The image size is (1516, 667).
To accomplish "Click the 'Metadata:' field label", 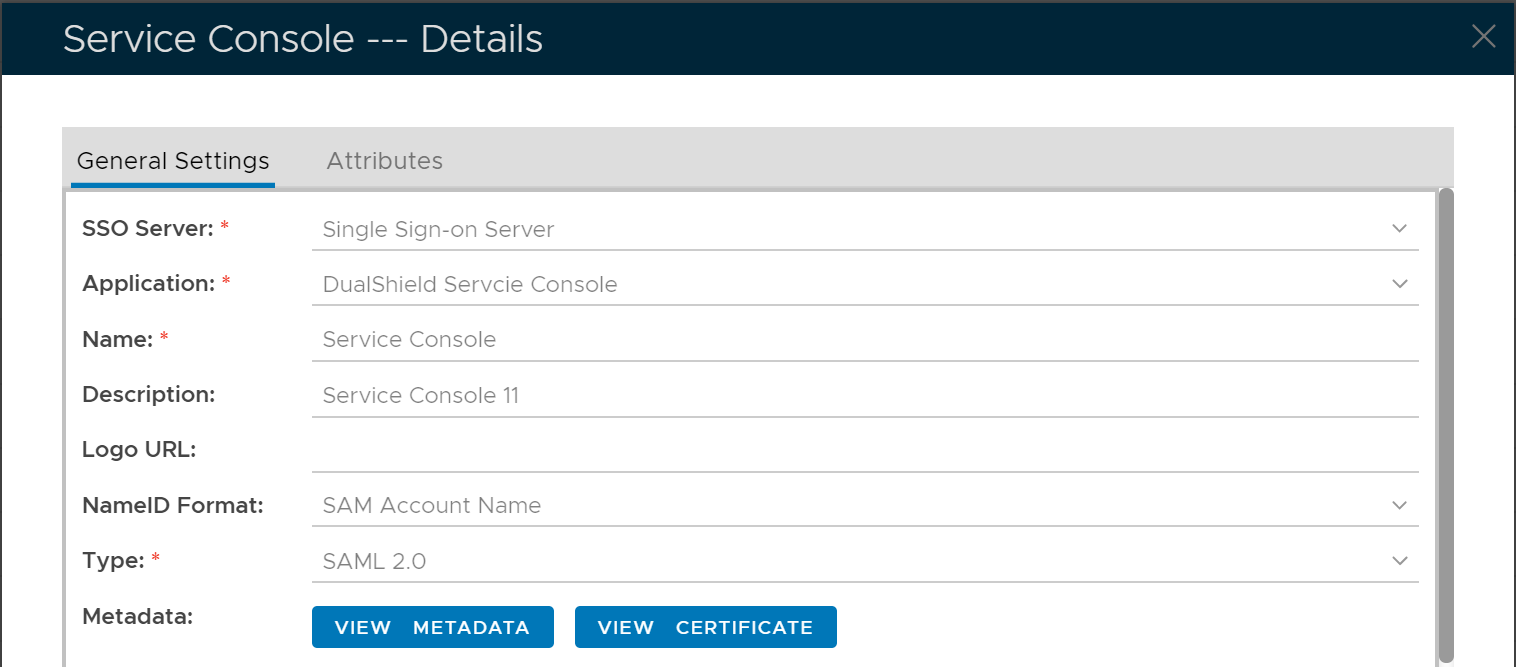I will [137, 617].
